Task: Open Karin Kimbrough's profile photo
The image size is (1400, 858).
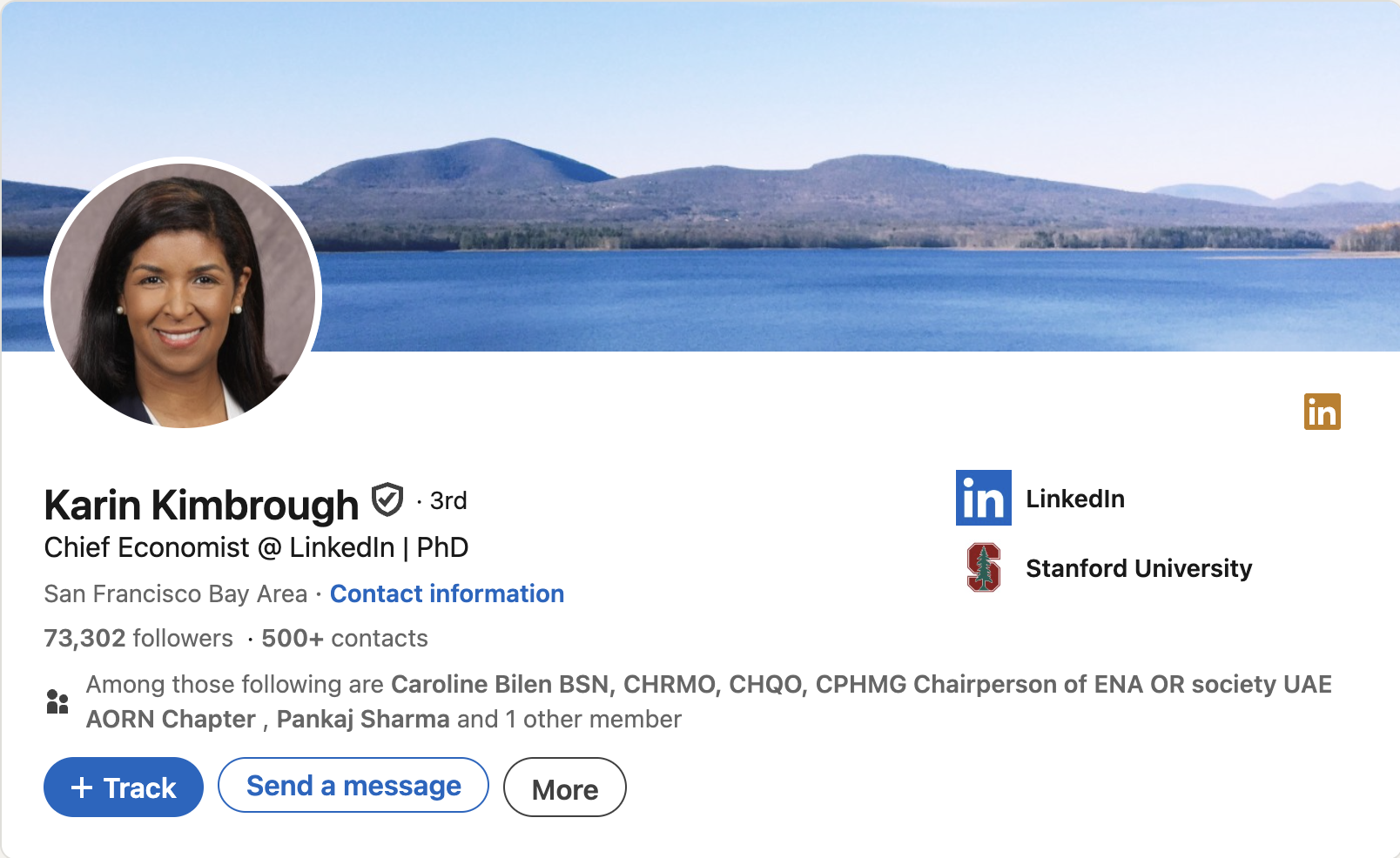Action: coord(183,294)
